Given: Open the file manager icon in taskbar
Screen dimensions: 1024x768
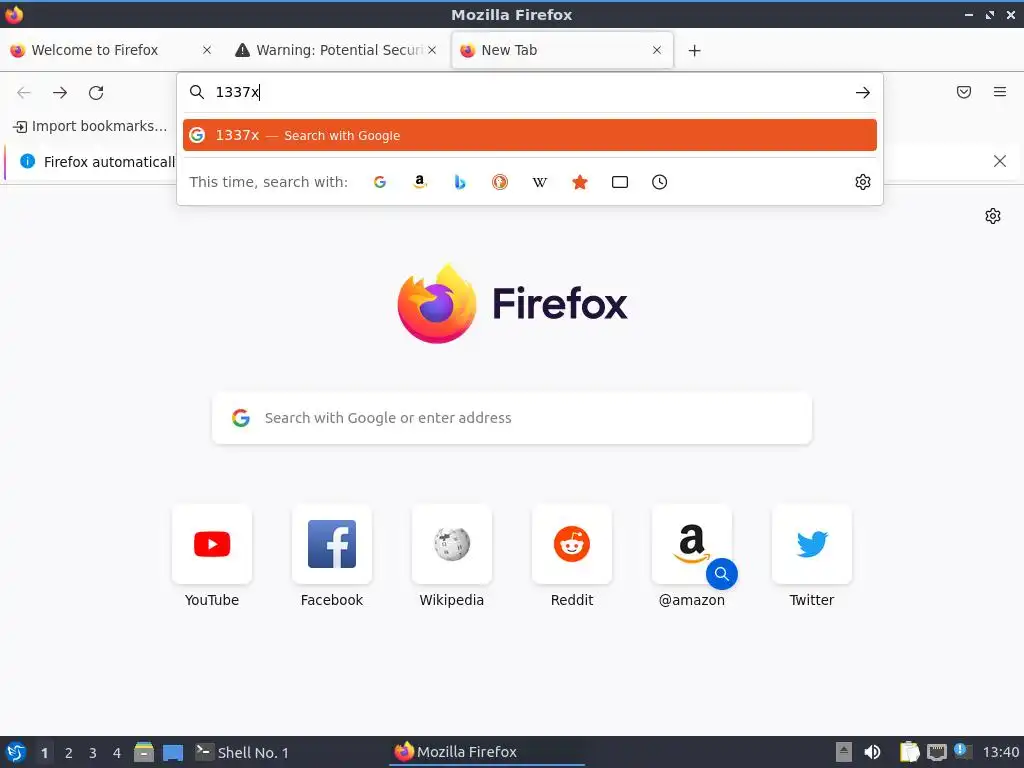Looking at the screenshot, I should click(144, 752).
